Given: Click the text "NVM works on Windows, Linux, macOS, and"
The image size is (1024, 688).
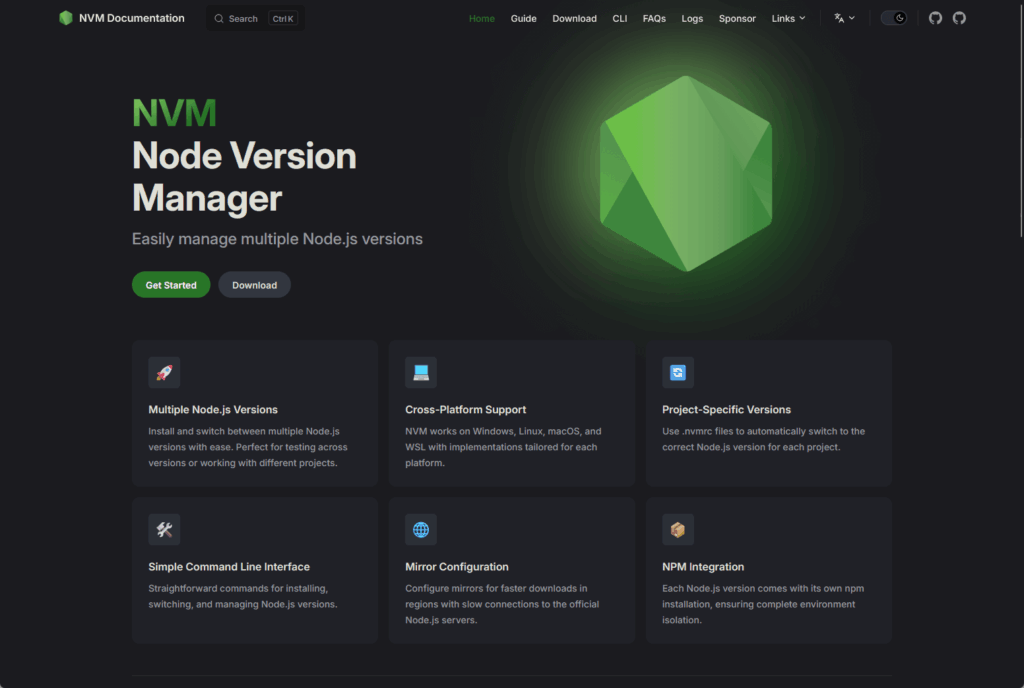Looking at the screenshot, I should pyautogui.click(x=503, y=431).
